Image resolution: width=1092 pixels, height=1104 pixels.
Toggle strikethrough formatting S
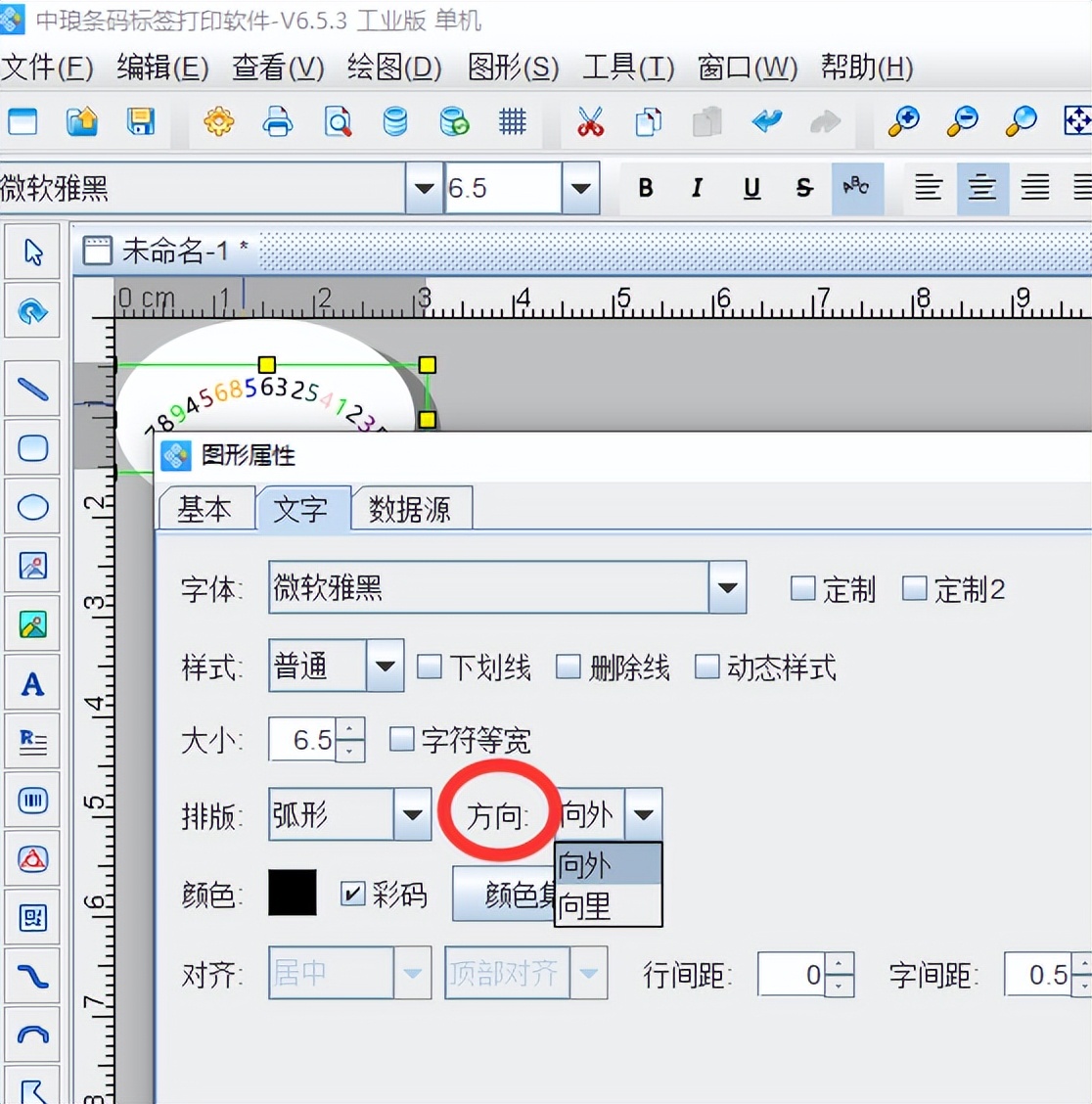(x=804, y=188)
